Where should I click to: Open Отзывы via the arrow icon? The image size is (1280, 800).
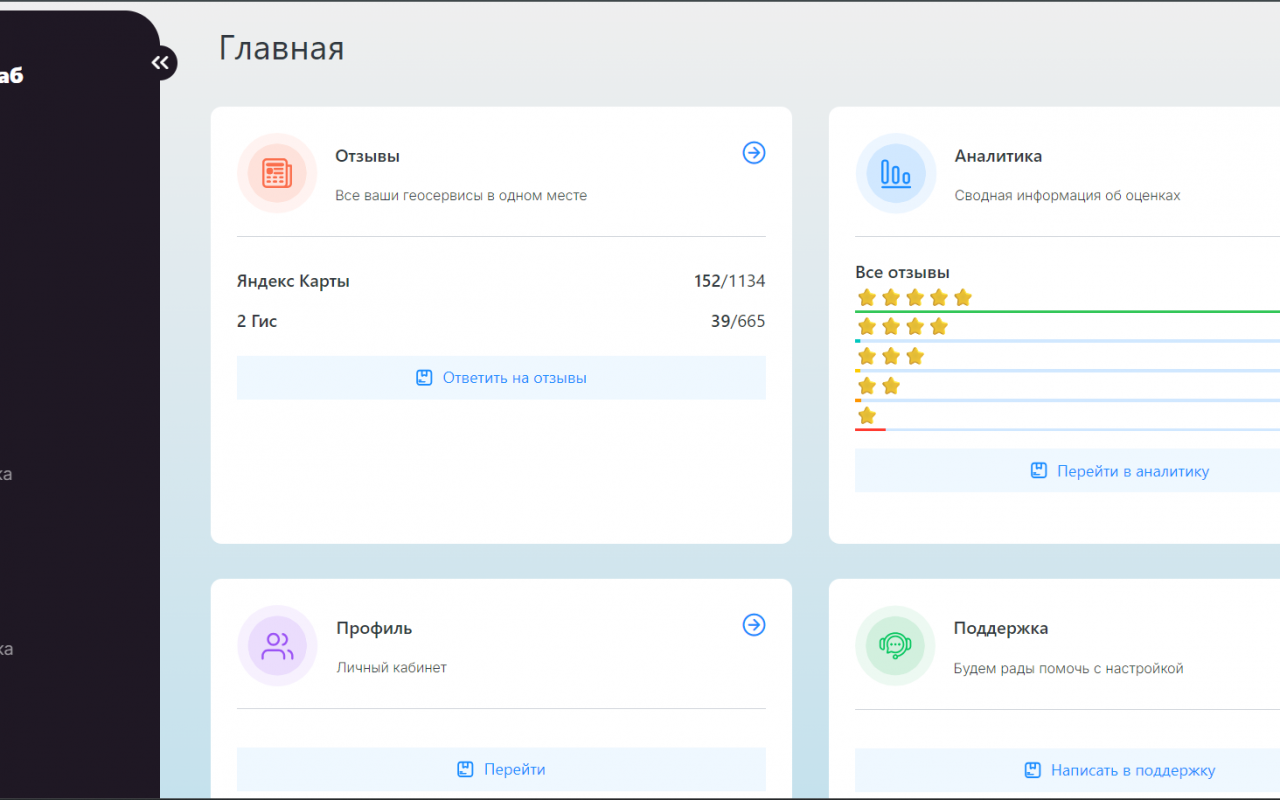tap(754, 152)
